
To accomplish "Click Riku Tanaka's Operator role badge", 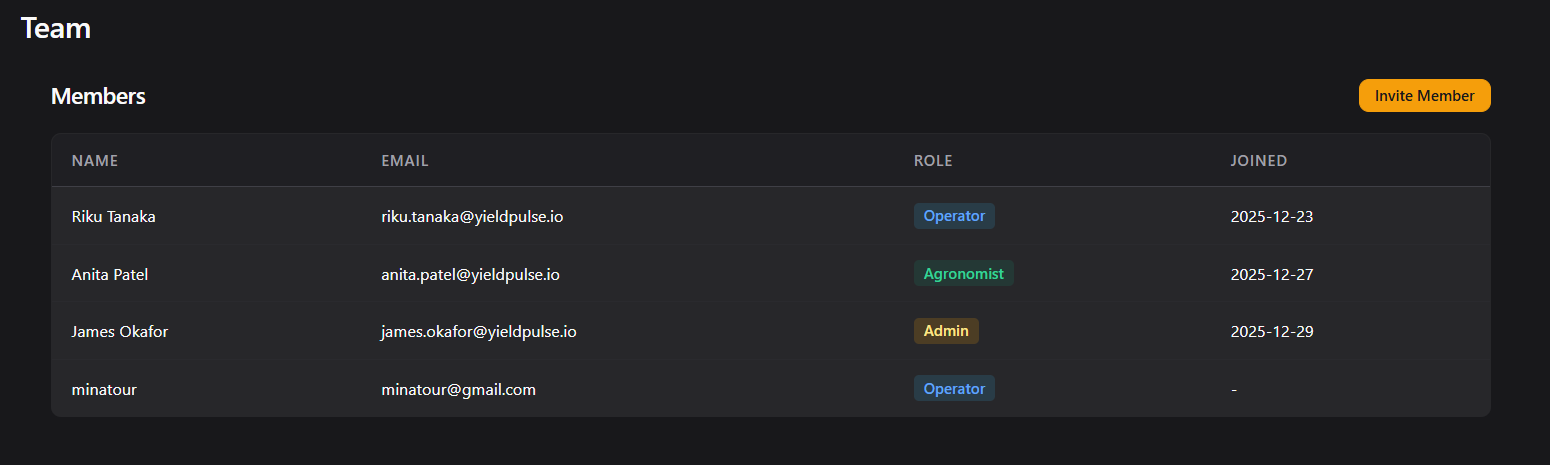I will tap(954, 216).
